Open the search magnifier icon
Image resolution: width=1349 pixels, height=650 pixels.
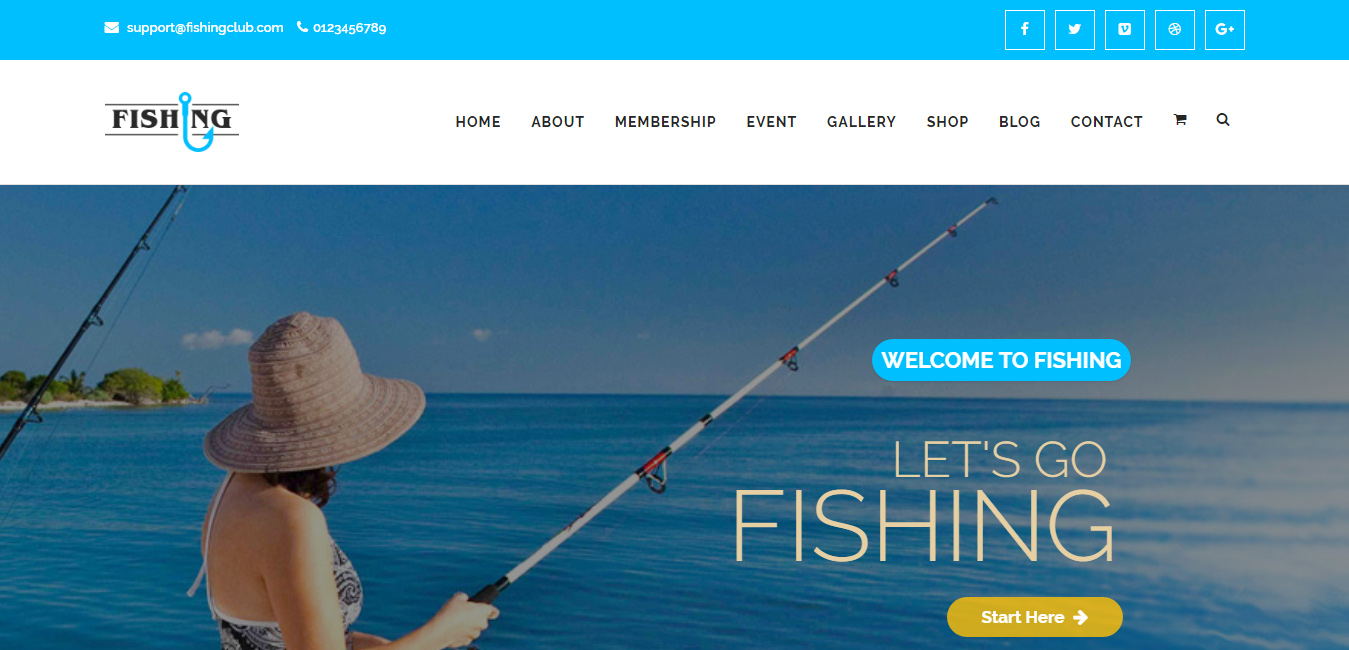click(1223, 120)
